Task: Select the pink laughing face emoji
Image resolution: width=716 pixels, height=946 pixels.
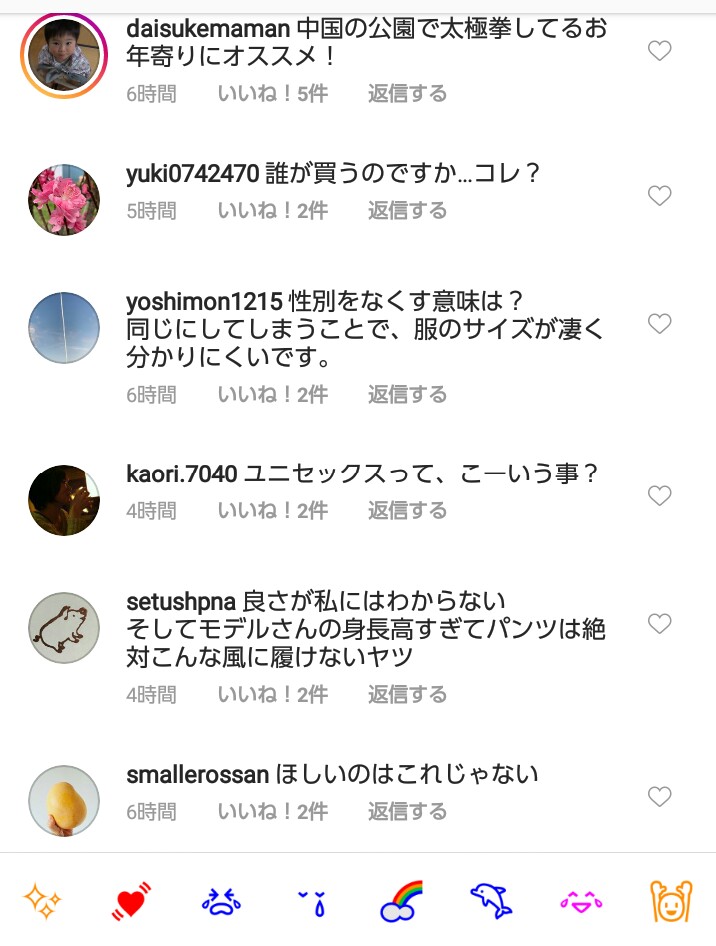Action: pyautogui.click(x=581, y=902)
